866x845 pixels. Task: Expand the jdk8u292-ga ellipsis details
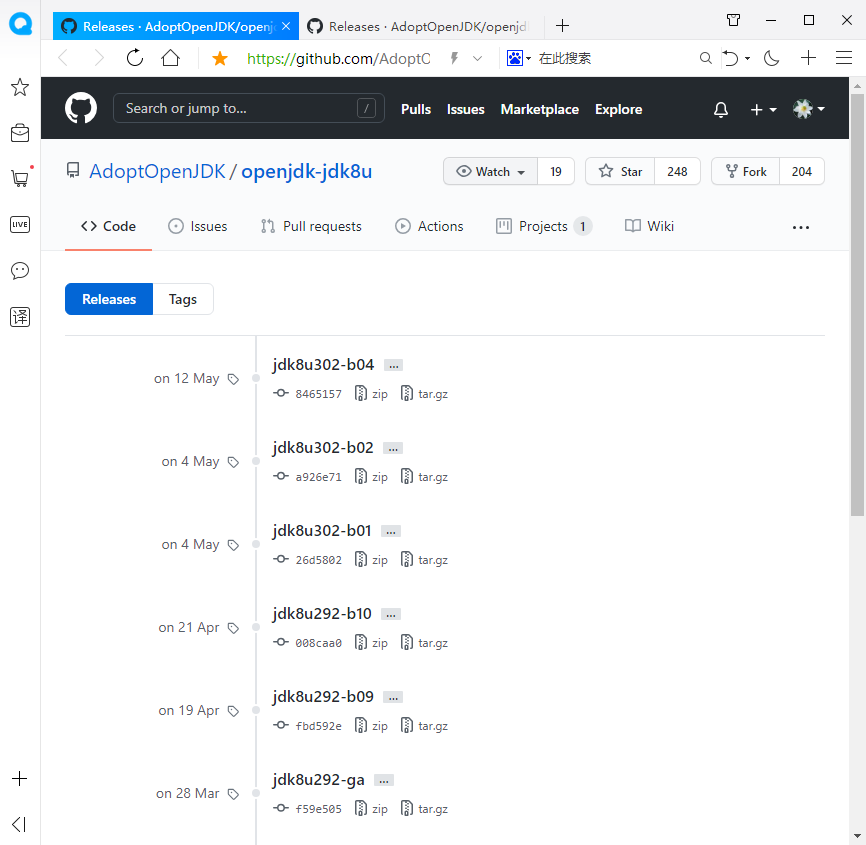pyautogui.click(x=384, y=780)
